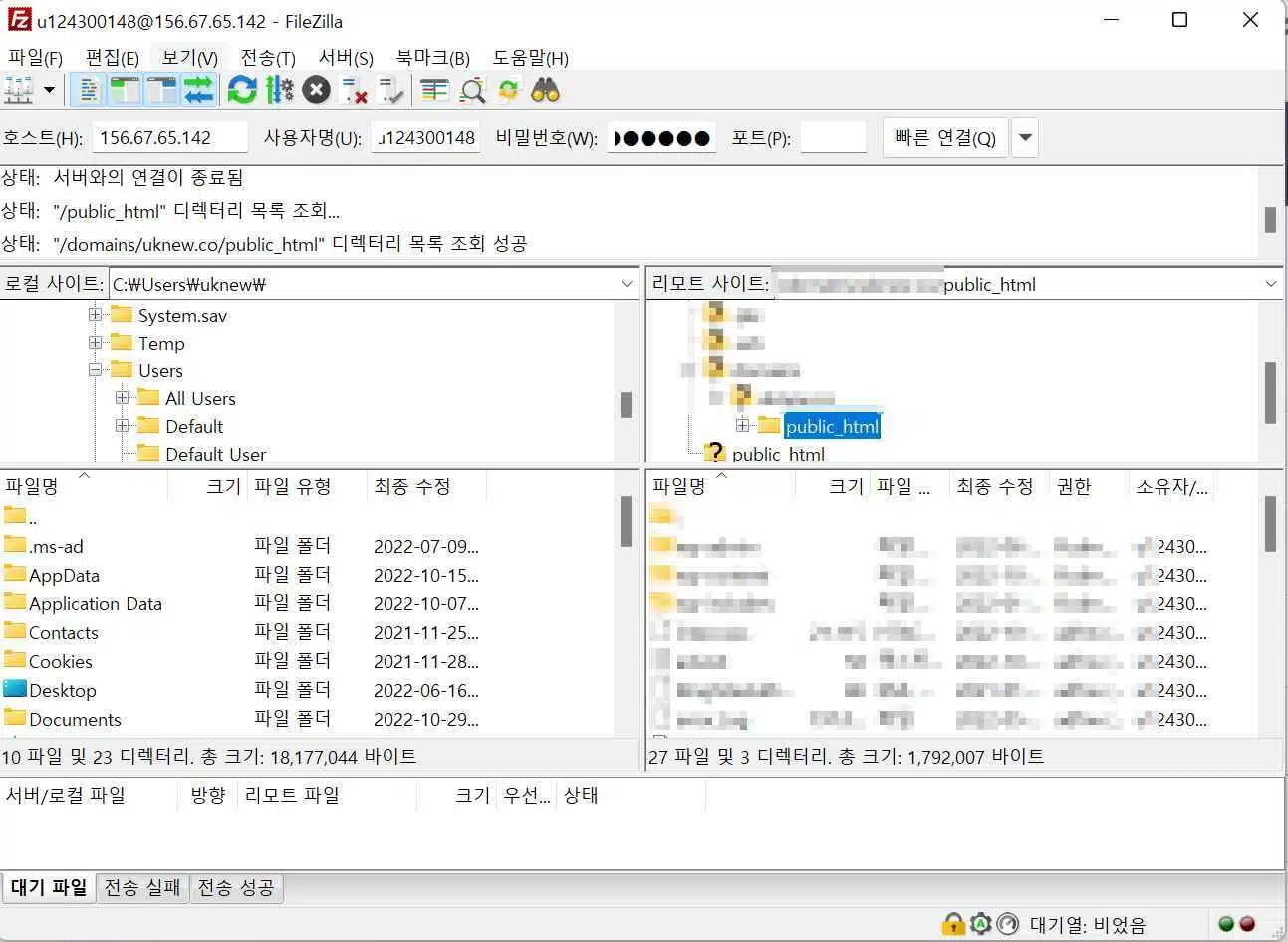
Task: Disconnect from the current server
Action: coord(354,91)
